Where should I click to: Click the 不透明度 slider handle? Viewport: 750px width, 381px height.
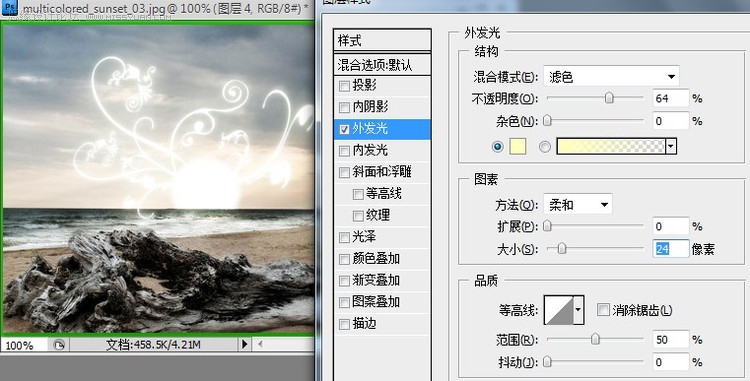click(x=609, y=98)
